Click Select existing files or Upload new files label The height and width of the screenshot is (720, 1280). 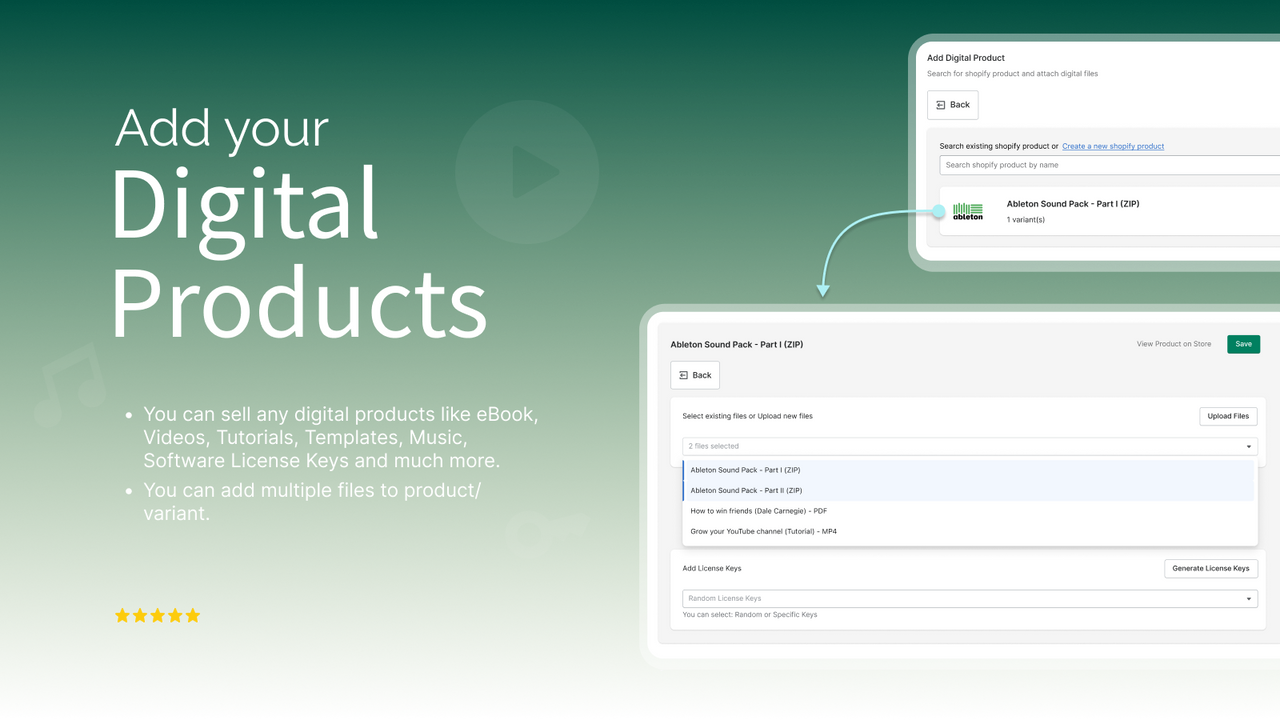[x=747, y=416]
